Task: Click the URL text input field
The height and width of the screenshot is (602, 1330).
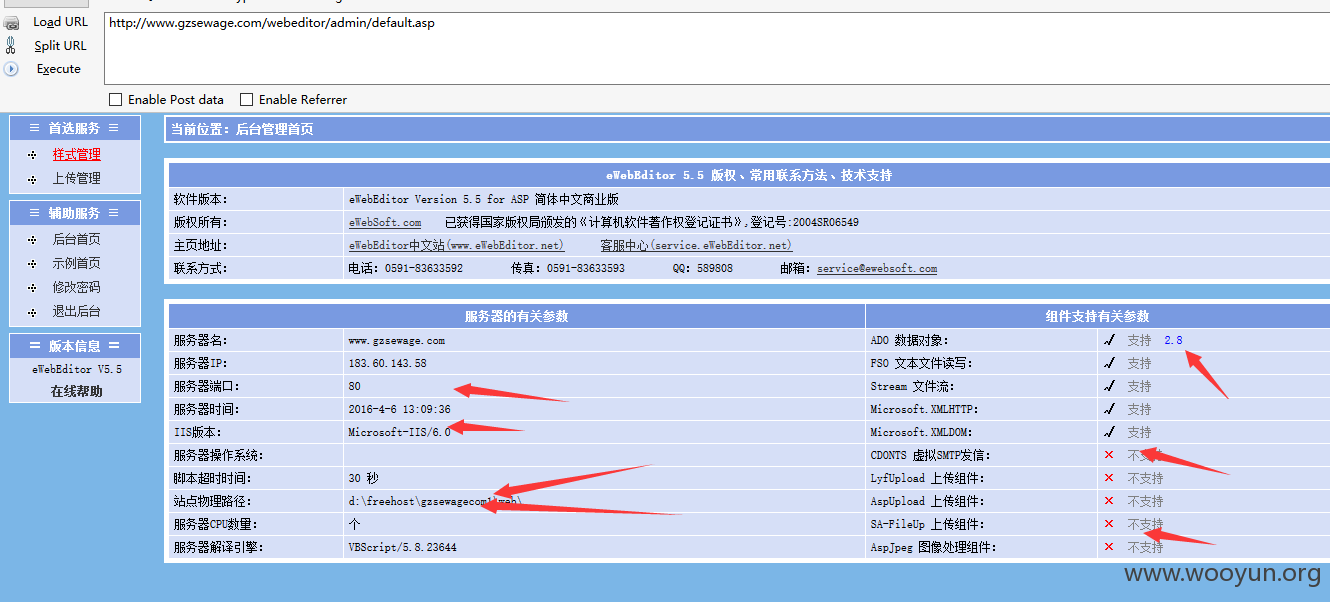Action: [717, 48]
